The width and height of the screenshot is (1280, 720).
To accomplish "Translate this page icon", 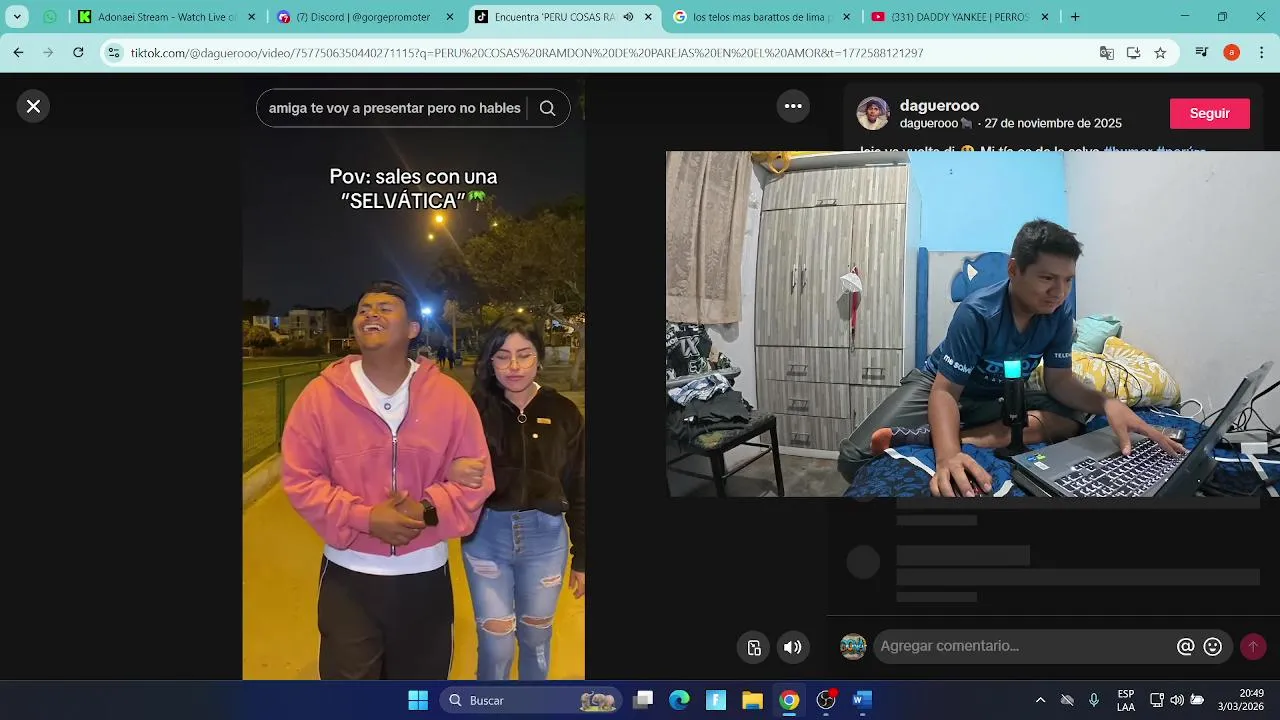I will coord(1107,53).
